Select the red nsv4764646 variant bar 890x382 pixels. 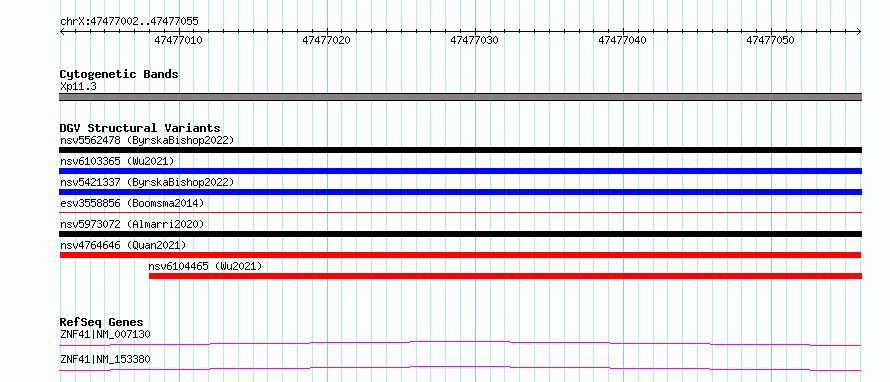pos(460,255)
